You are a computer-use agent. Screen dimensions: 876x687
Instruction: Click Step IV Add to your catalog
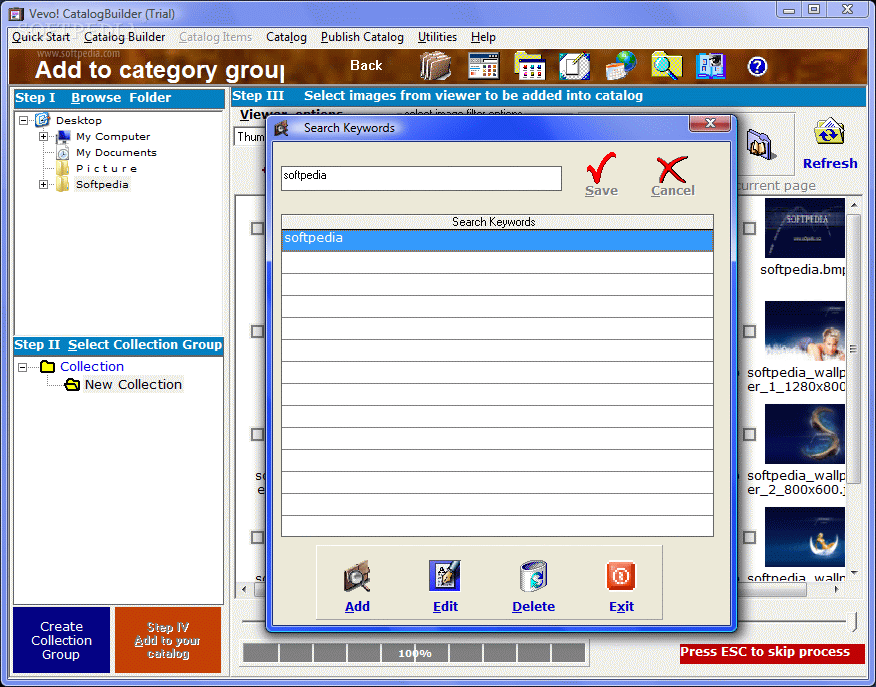[x=168, y=640]
